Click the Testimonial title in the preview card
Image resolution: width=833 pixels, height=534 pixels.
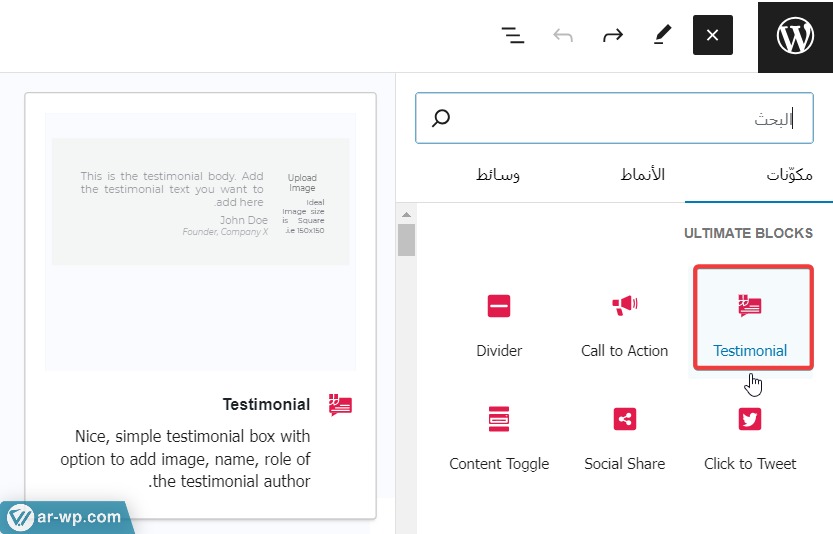(x=266, y=405)
